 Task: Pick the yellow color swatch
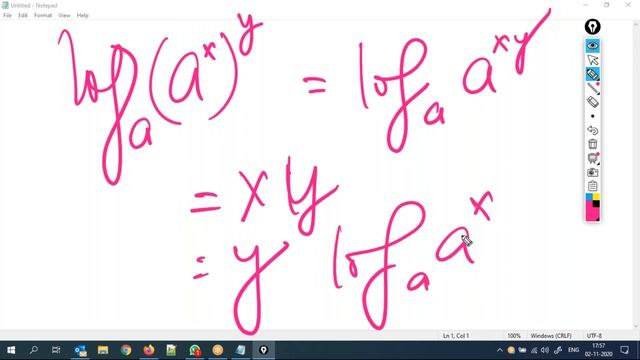[596, 197]
